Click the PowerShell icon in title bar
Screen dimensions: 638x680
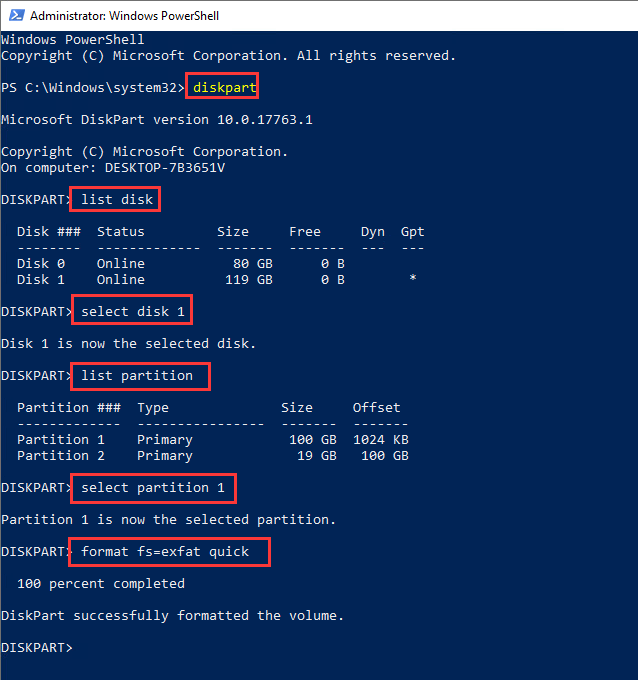(15, 16)
